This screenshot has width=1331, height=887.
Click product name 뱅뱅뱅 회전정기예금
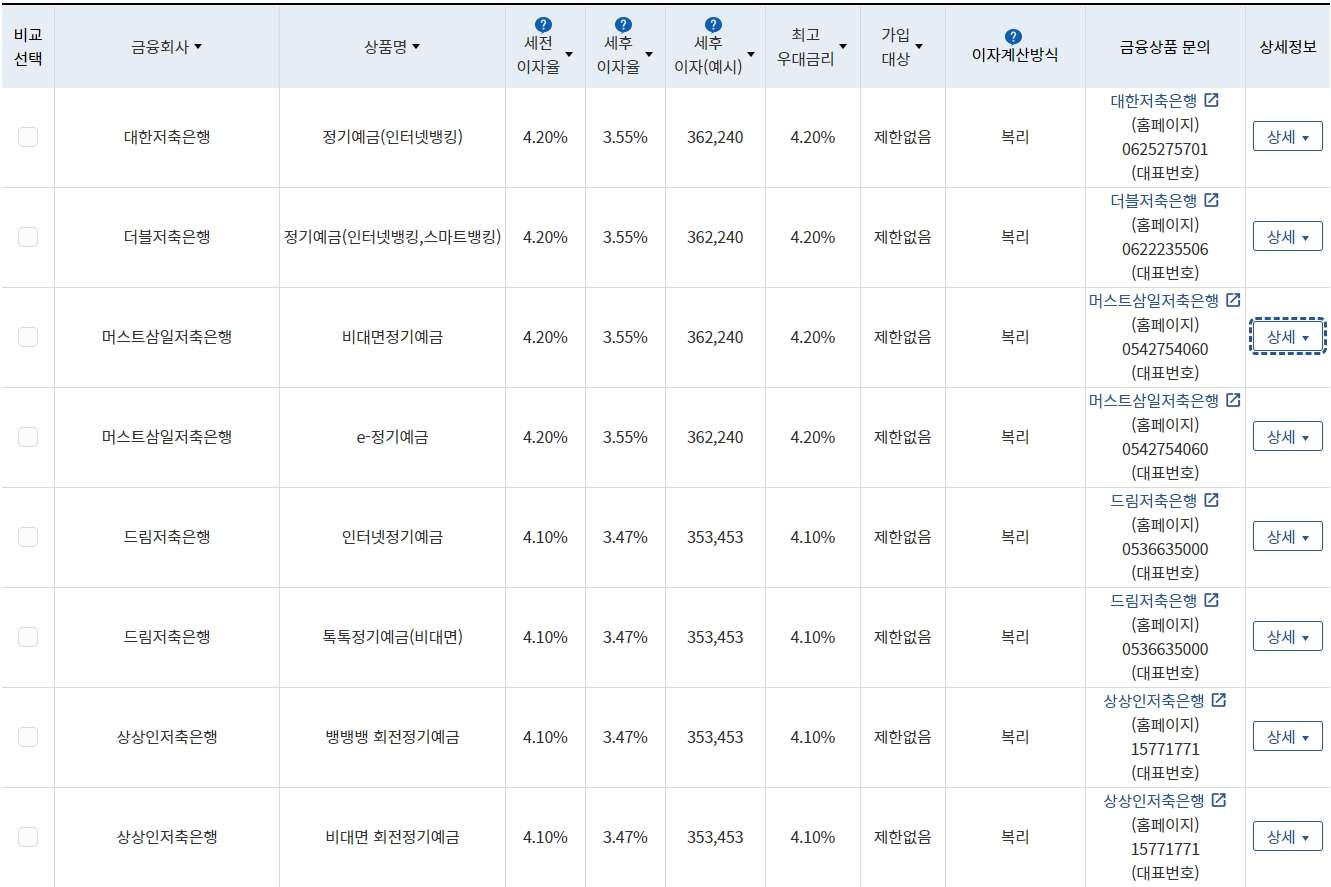392,737
